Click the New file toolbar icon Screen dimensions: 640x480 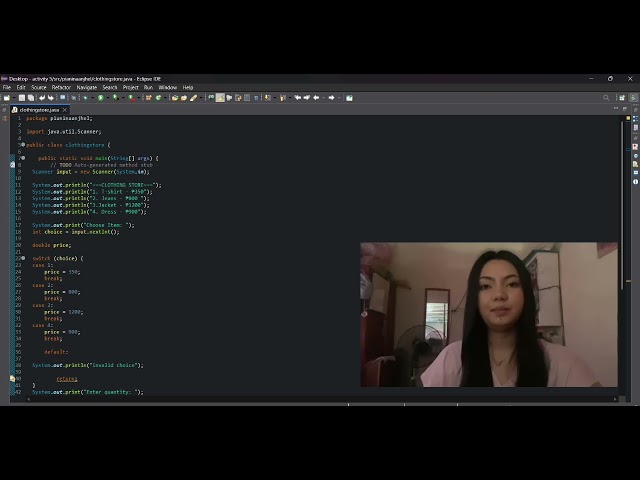pyautogui.click(x=7, y=98)
